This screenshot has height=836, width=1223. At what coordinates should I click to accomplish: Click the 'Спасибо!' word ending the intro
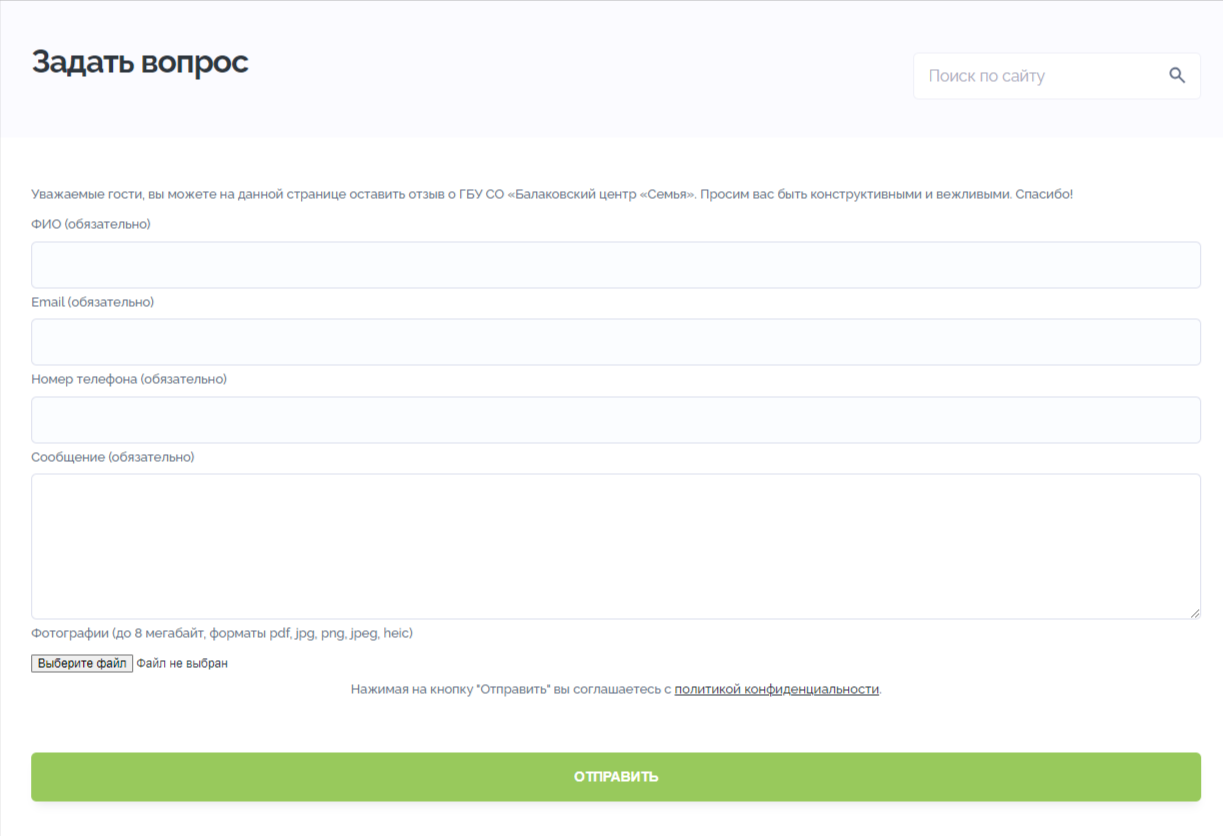1043,194
